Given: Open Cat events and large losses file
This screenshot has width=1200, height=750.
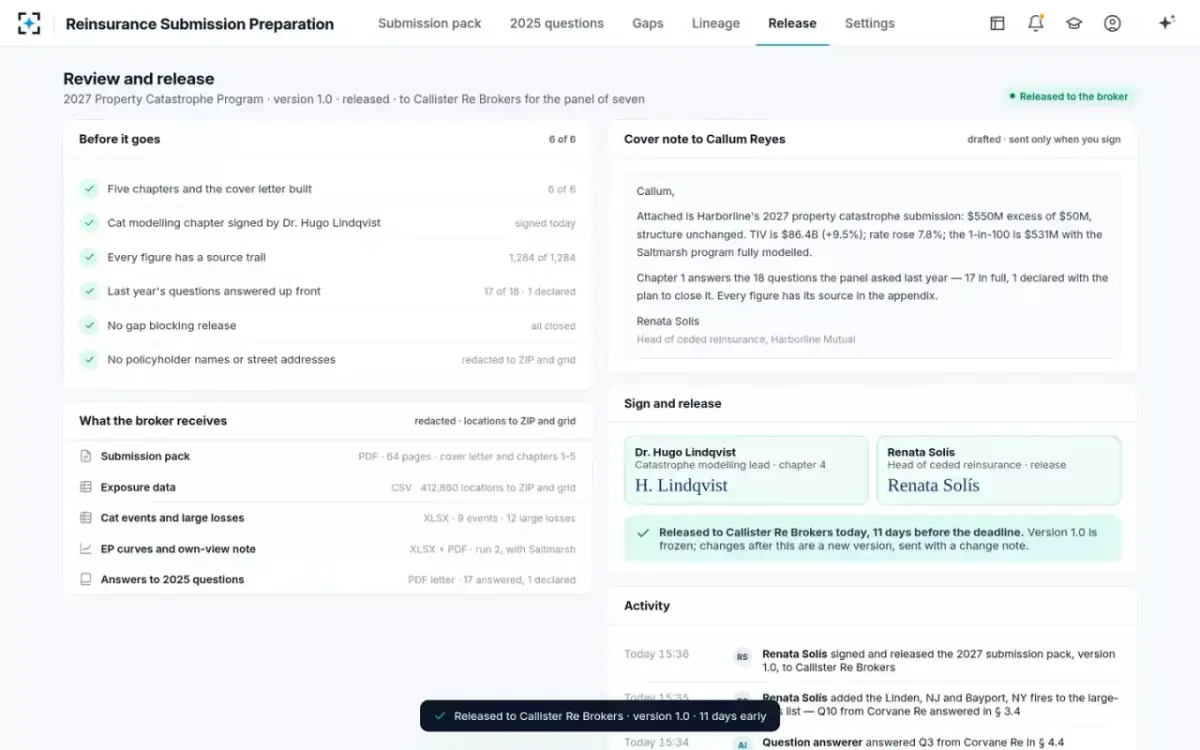Looking at the screenshot, I should [x=327, y=518].
